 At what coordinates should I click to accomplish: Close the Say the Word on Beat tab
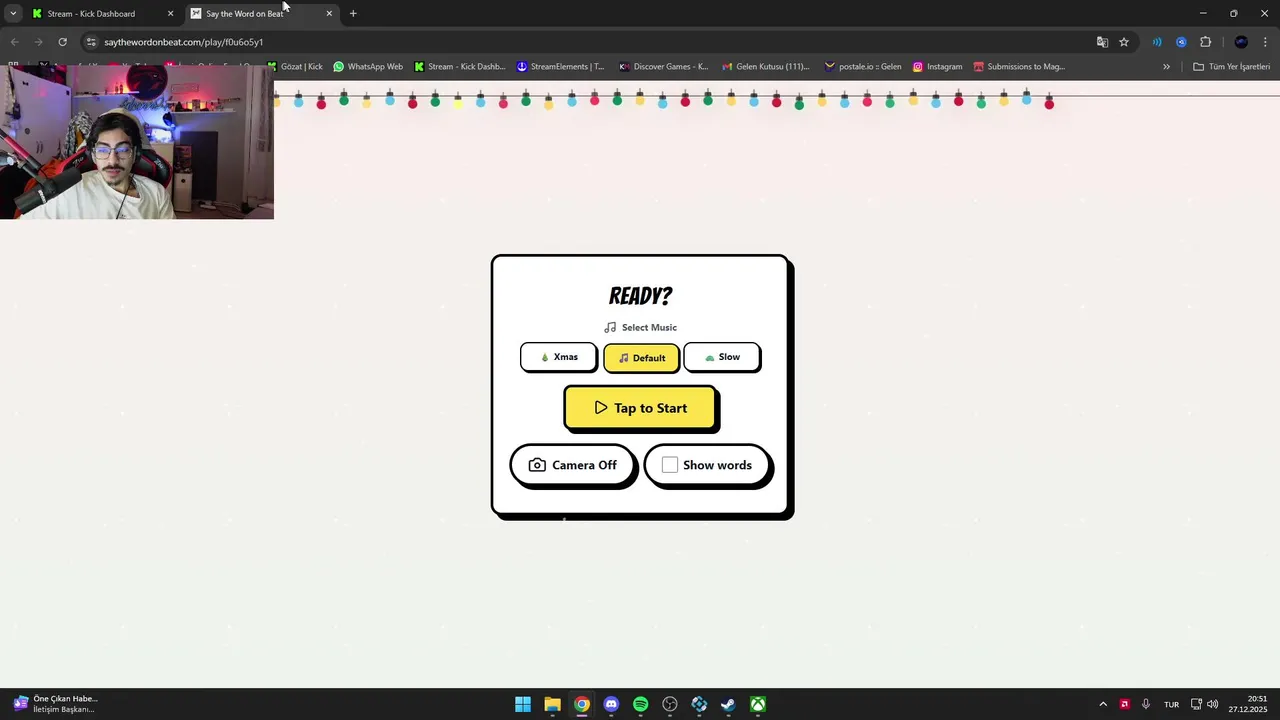coord(329,14)
